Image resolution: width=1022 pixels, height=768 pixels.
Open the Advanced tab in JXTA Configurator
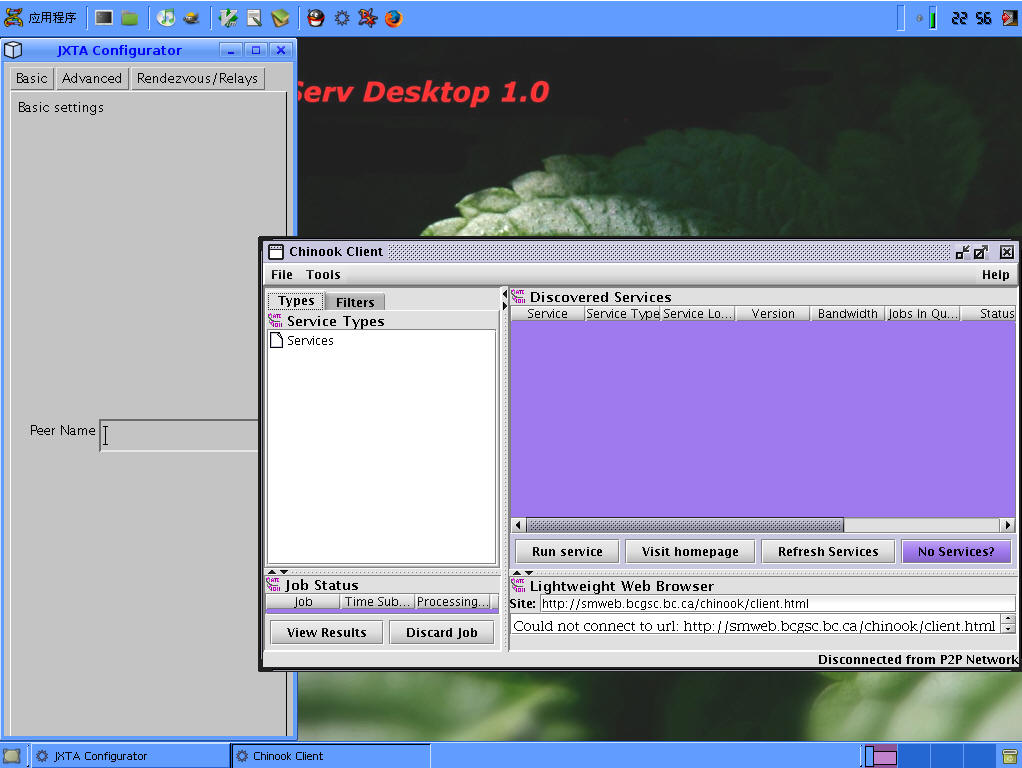tap(92, 78)
